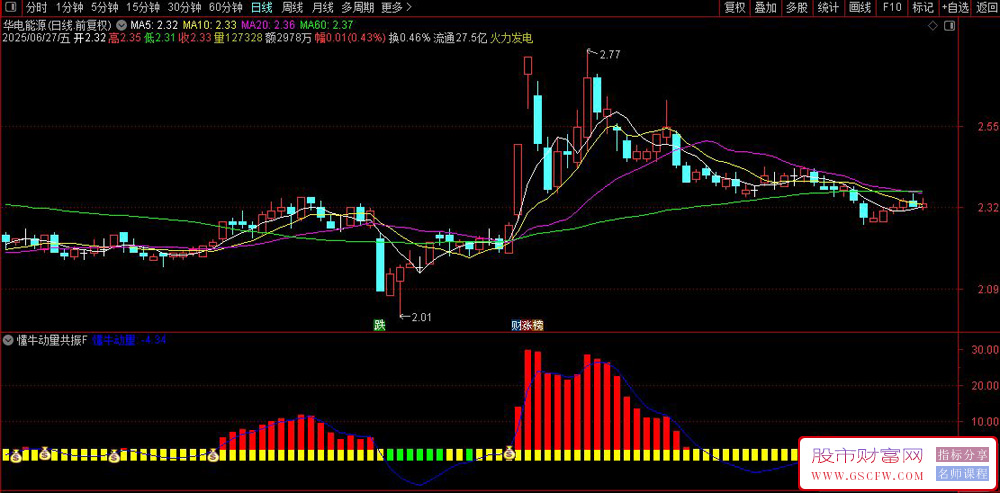1000x493 pixels.
Task: Open the 火力发电 sector link
Action: coord(511,38)
